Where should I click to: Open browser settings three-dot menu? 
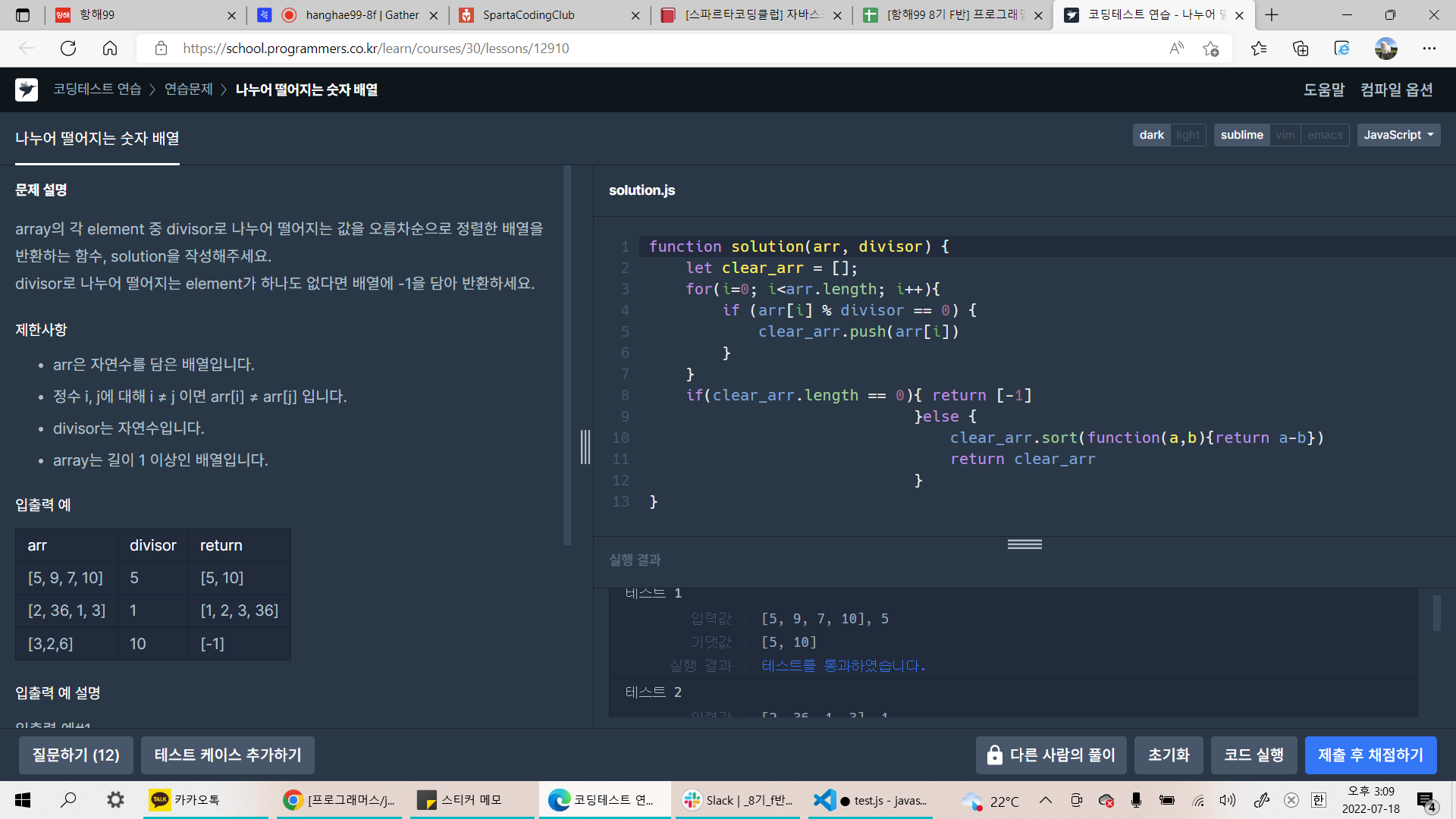pos(1429,49)
